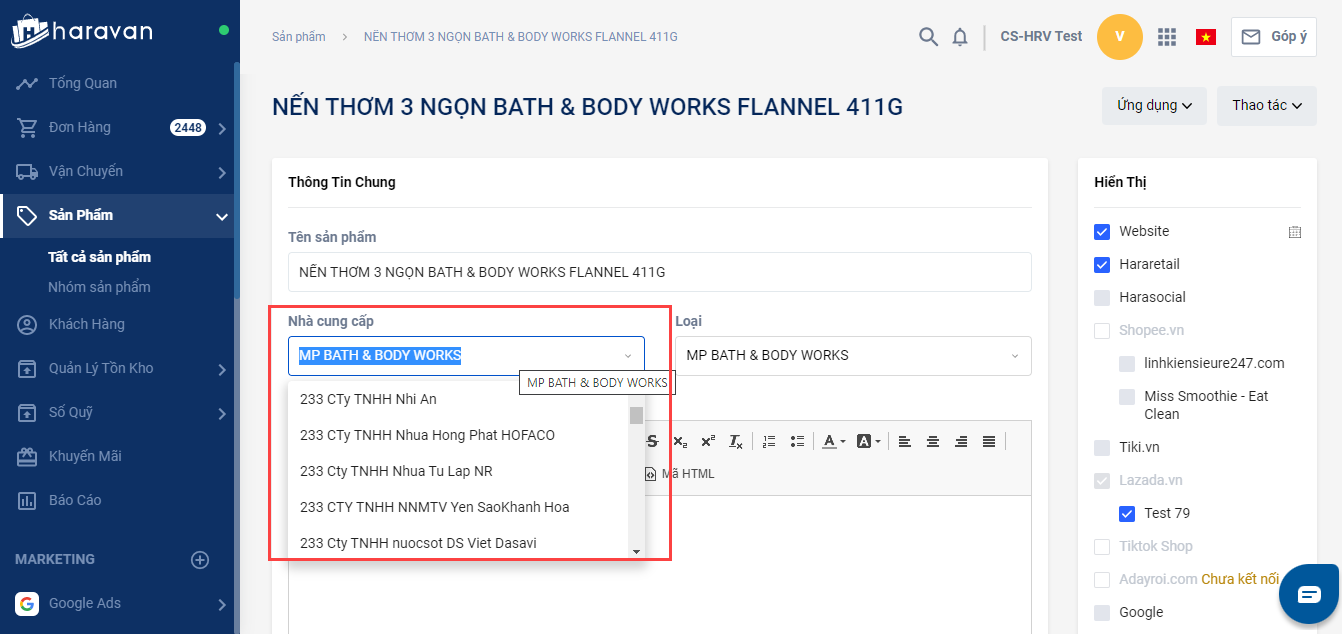Click the clear formatting icon

click(736, 441)
